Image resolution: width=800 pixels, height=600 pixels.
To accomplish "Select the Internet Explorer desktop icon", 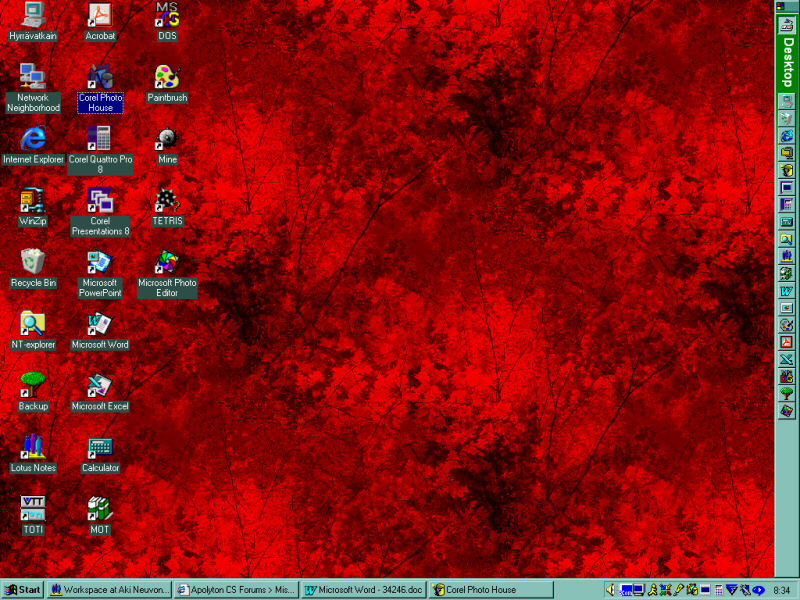I will (33, 138).
